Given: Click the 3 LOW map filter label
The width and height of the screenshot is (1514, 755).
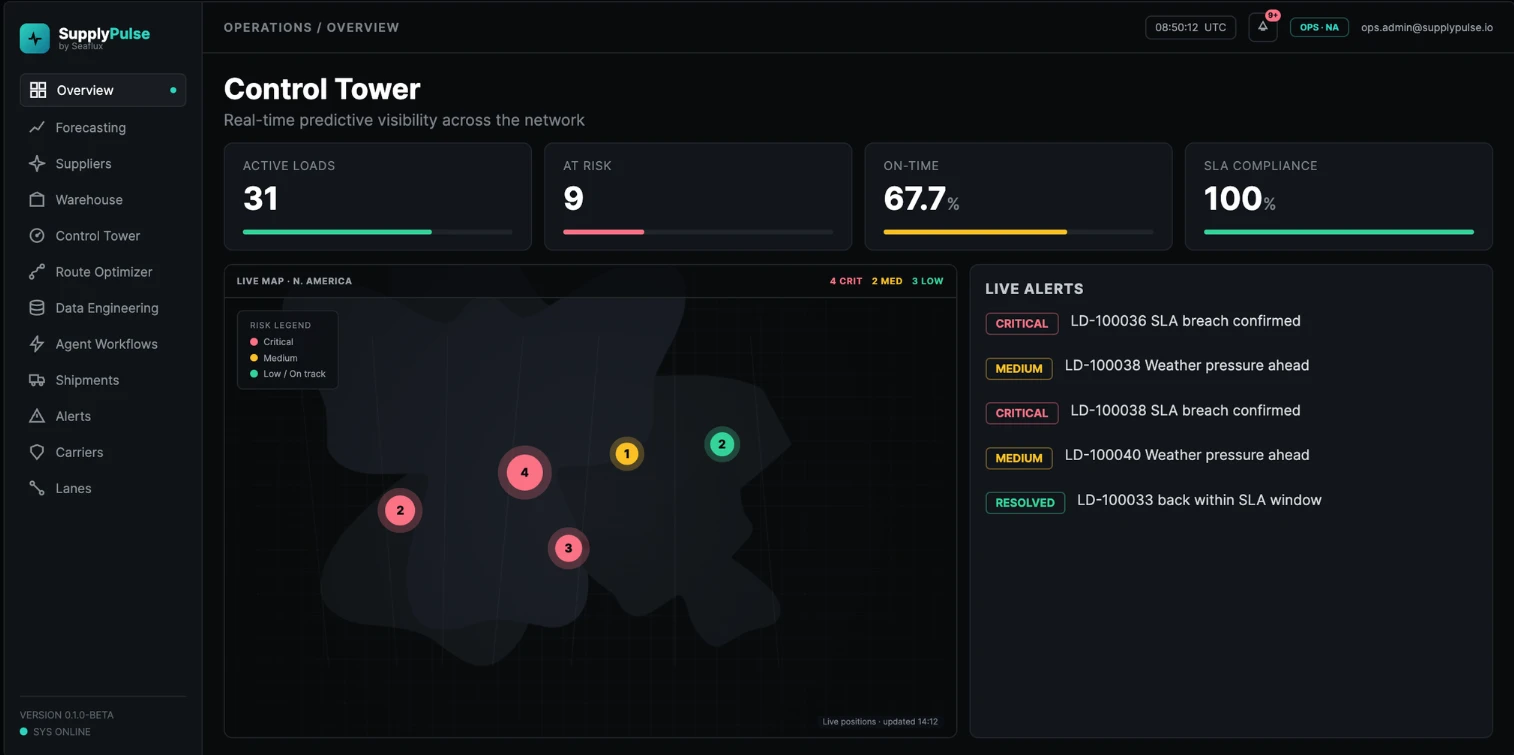Looking at the screenshot, I should [928, 281].
